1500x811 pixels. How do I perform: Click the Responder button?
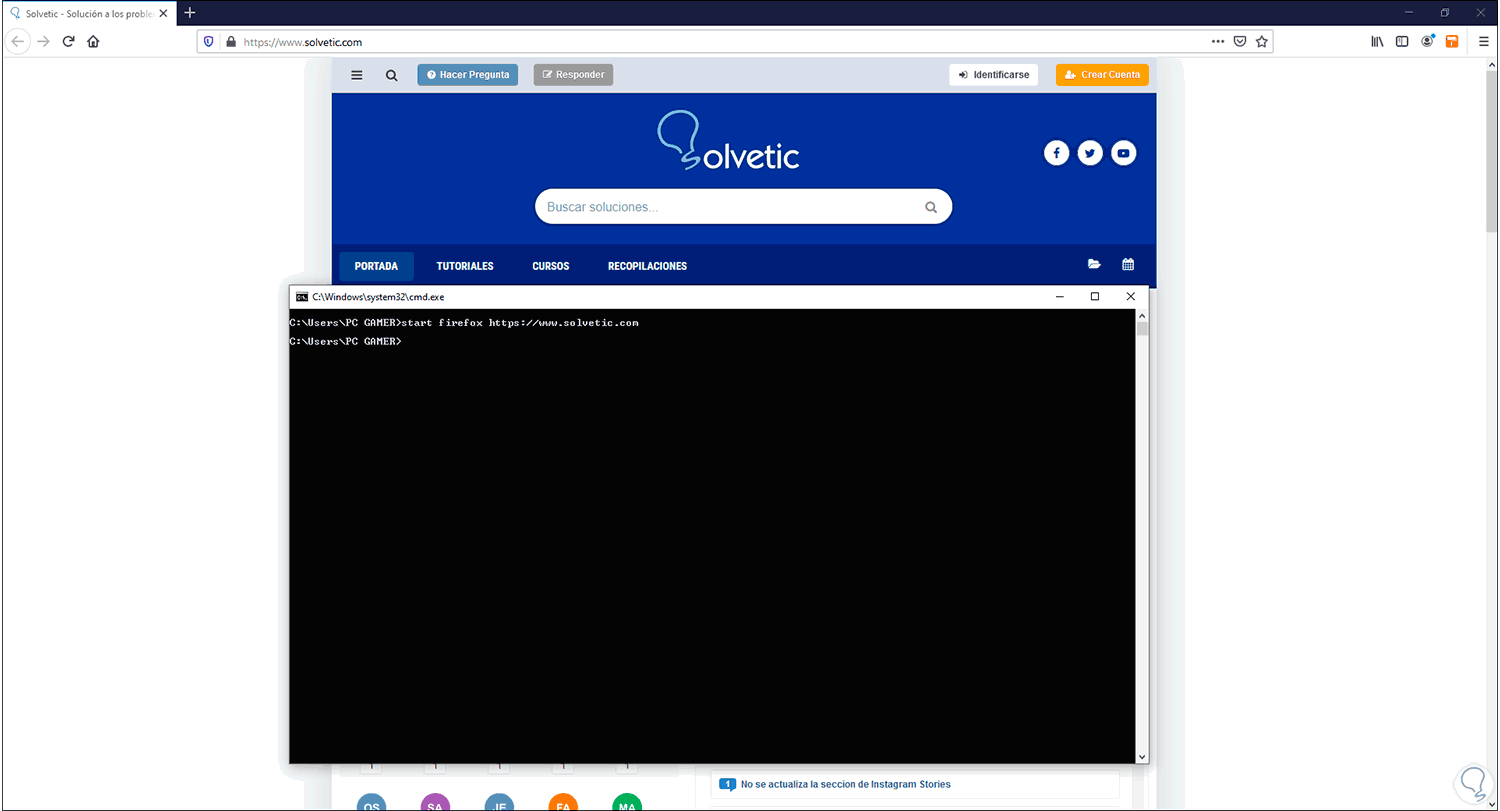[x=573, y=75]
